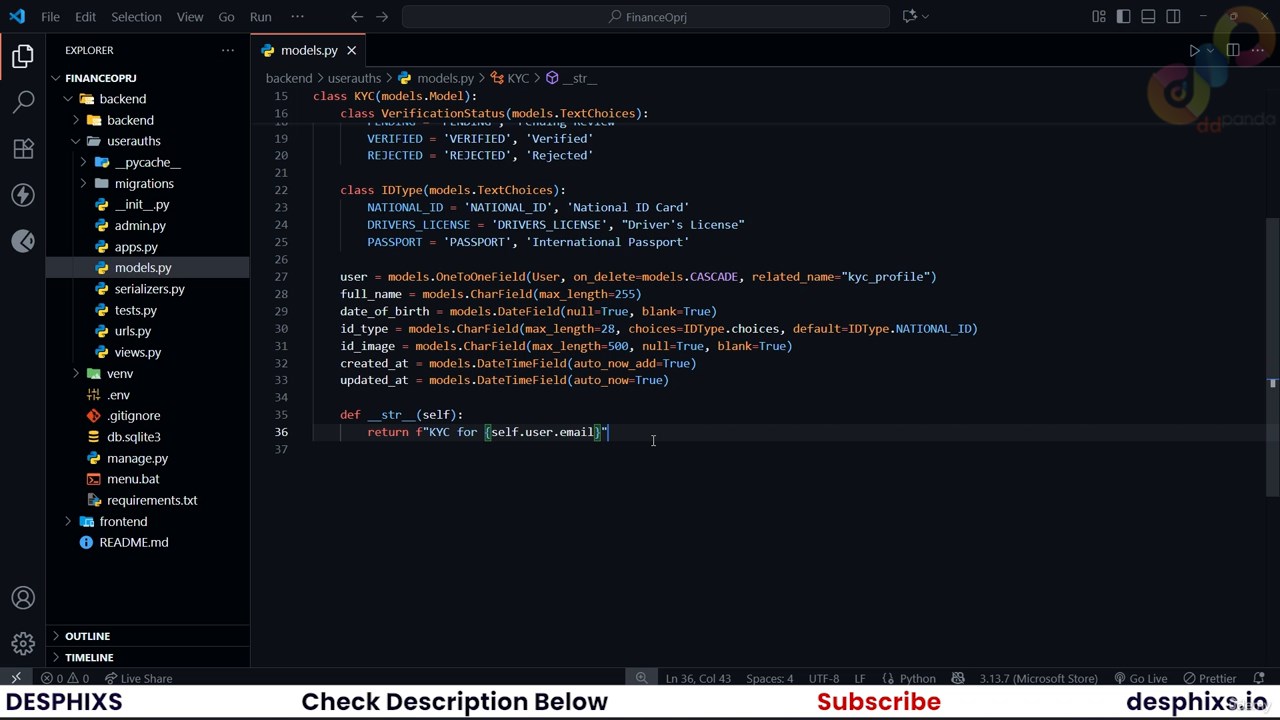Open the Accounts icon in activity bar
Image resolution: width=1280 pixels, height=720 pixels.
pyautogui.click(x=23, y=598)
